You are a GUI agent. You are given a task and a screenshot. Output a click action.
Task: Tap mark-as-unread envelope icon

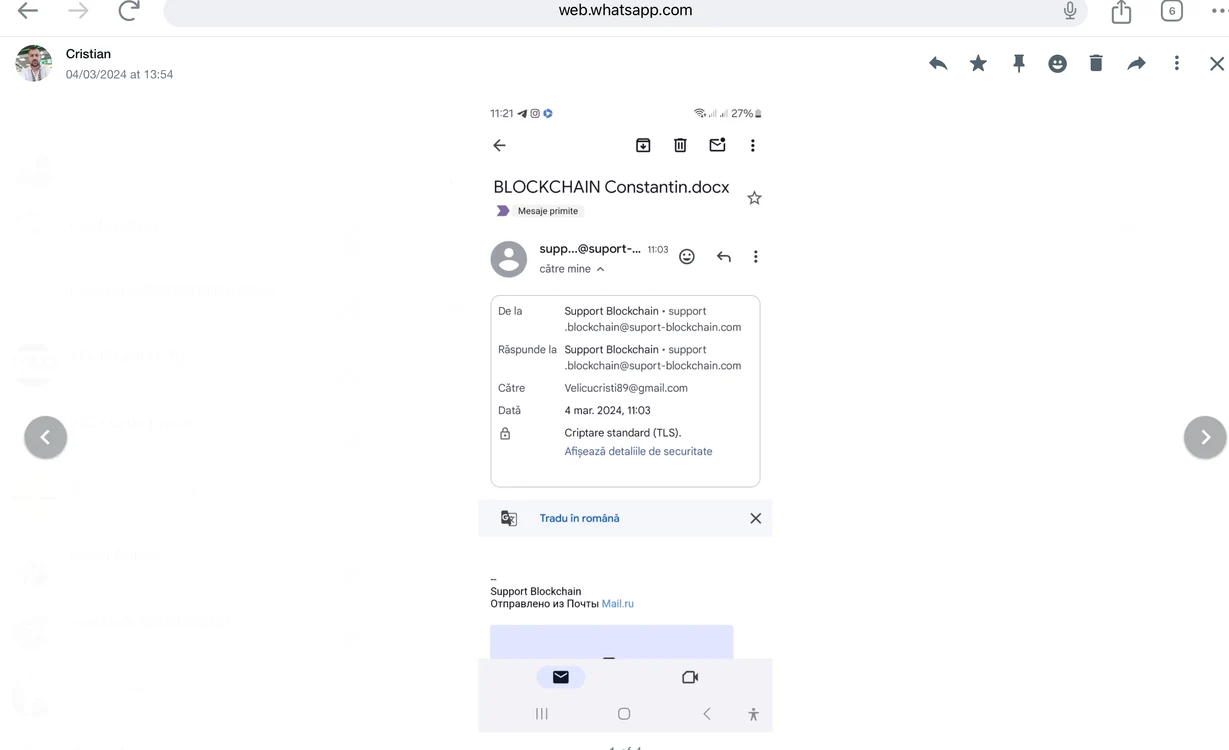(717, 145)
